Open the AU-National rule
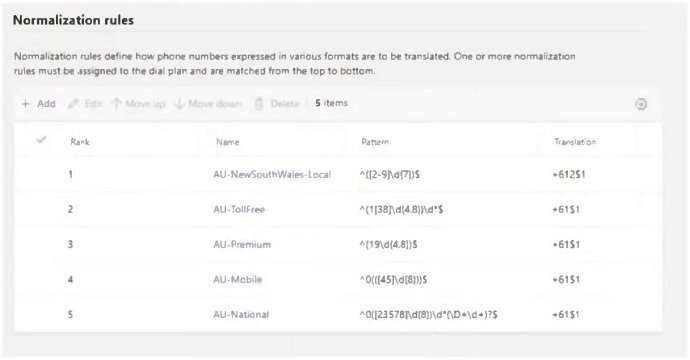 click(x=241, y=315)
